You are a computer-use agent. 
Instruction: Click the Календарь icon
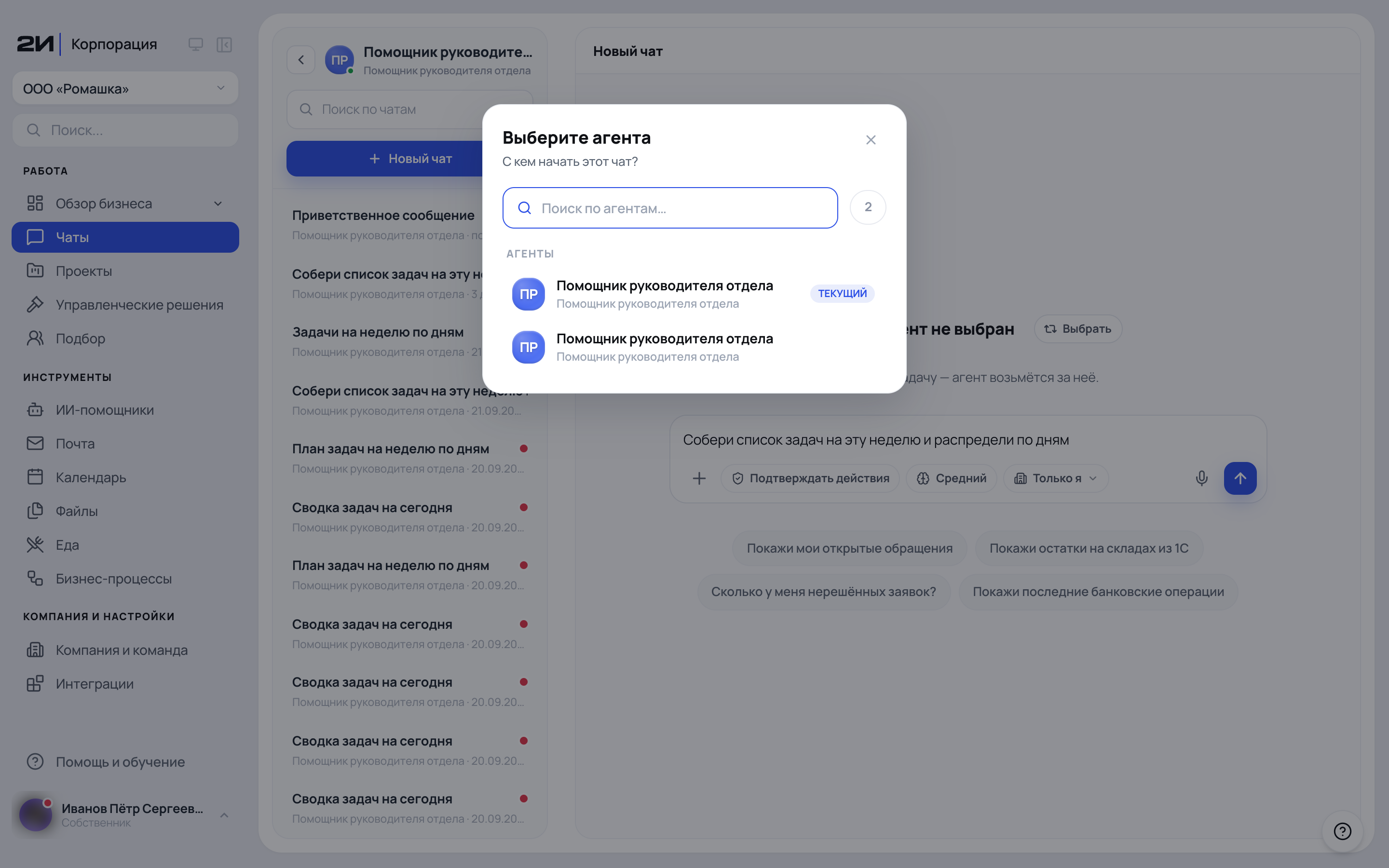[35, 477]
